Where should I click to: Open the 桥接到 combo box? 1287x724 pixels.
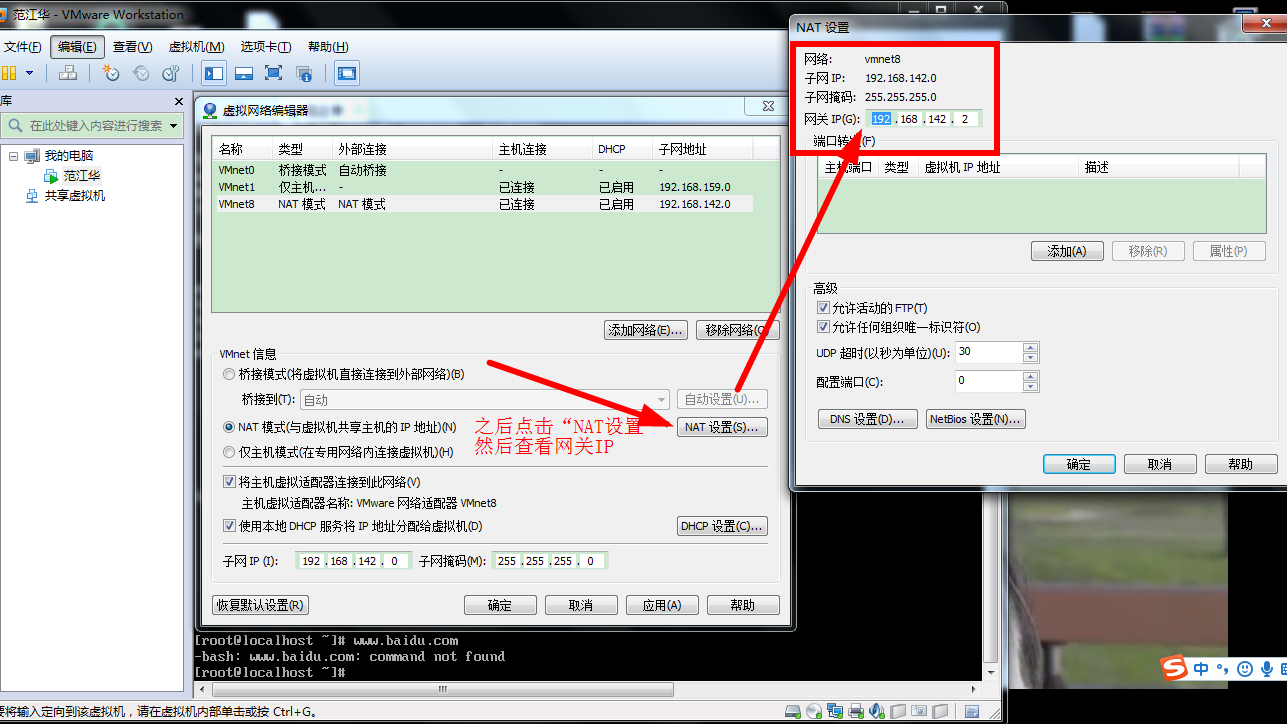[485, 400]
